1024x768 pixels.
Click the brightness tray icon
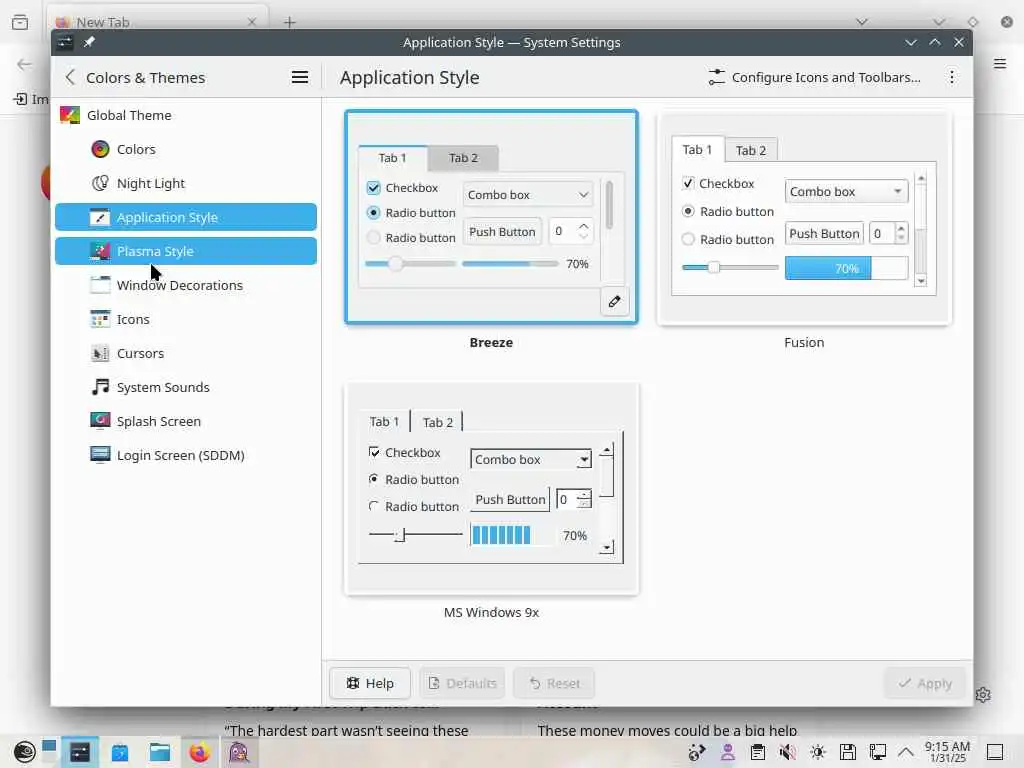[818, 752]
